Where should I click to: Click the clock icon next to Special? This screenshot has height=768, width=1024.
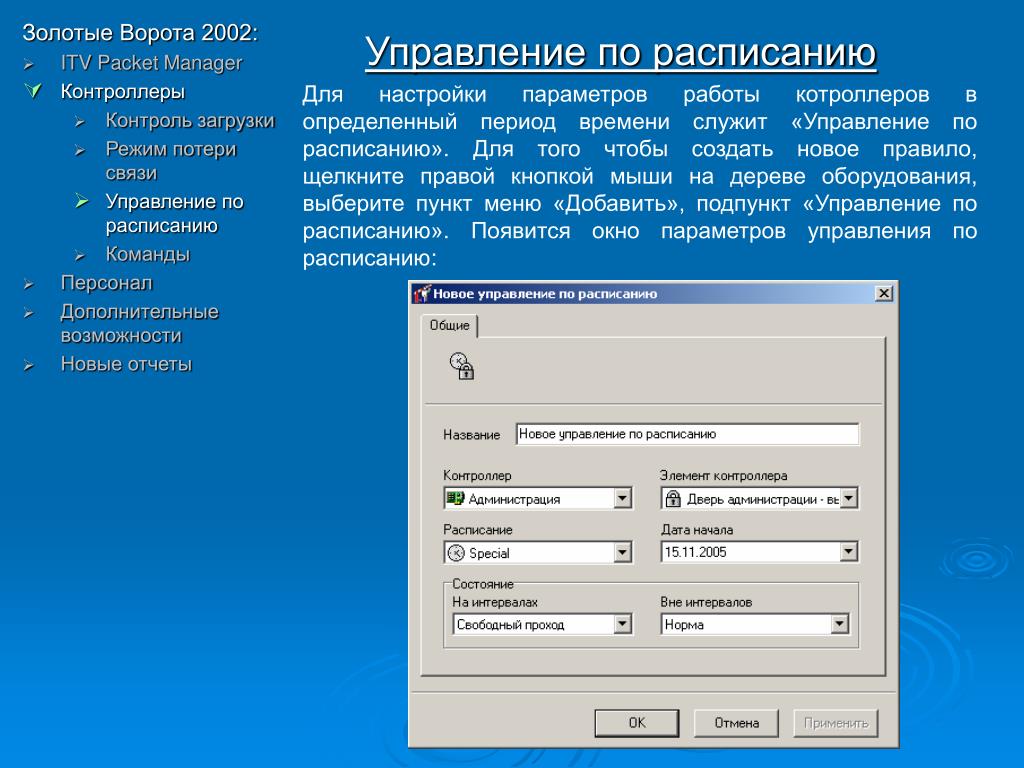click(x=455, y=553)
